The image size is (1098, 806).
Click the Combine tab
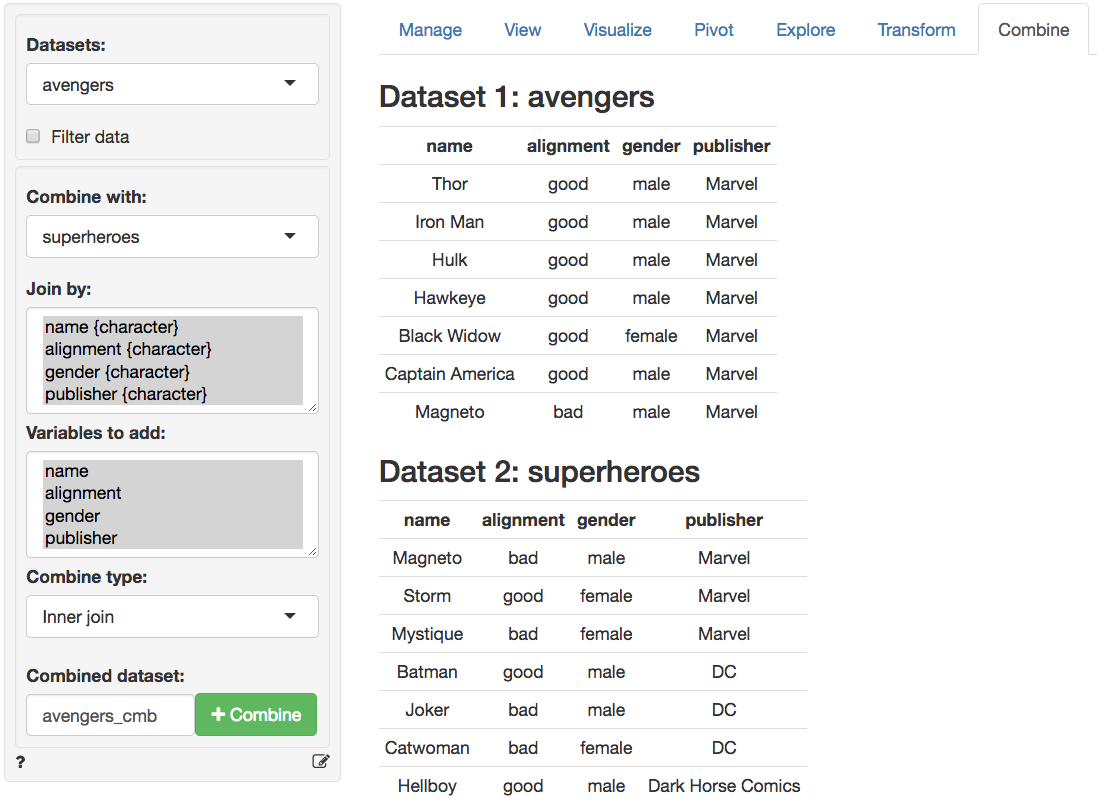1033,30
